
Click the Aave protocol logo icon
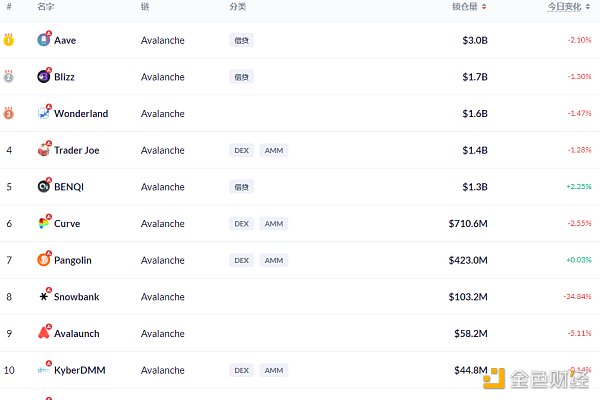(44, 40)
